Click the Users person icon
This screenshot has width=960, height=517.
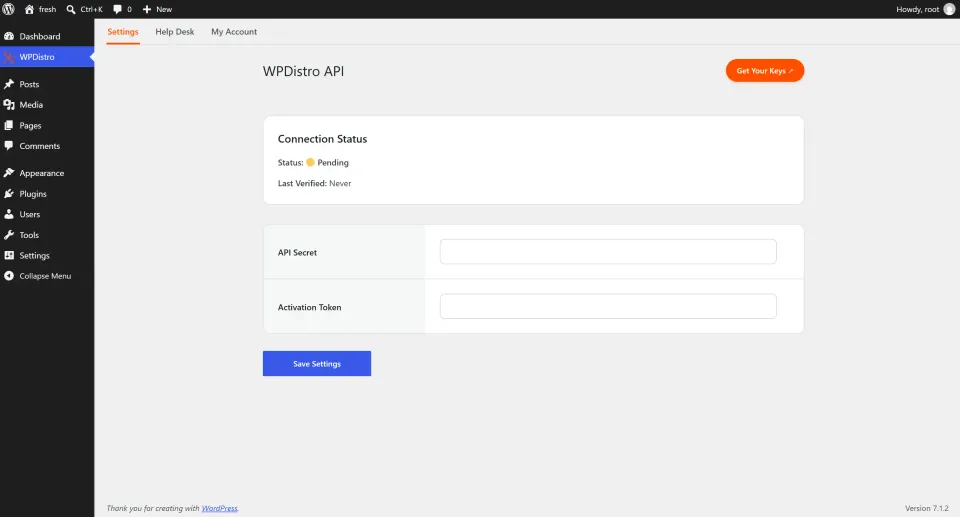point(9,214)
